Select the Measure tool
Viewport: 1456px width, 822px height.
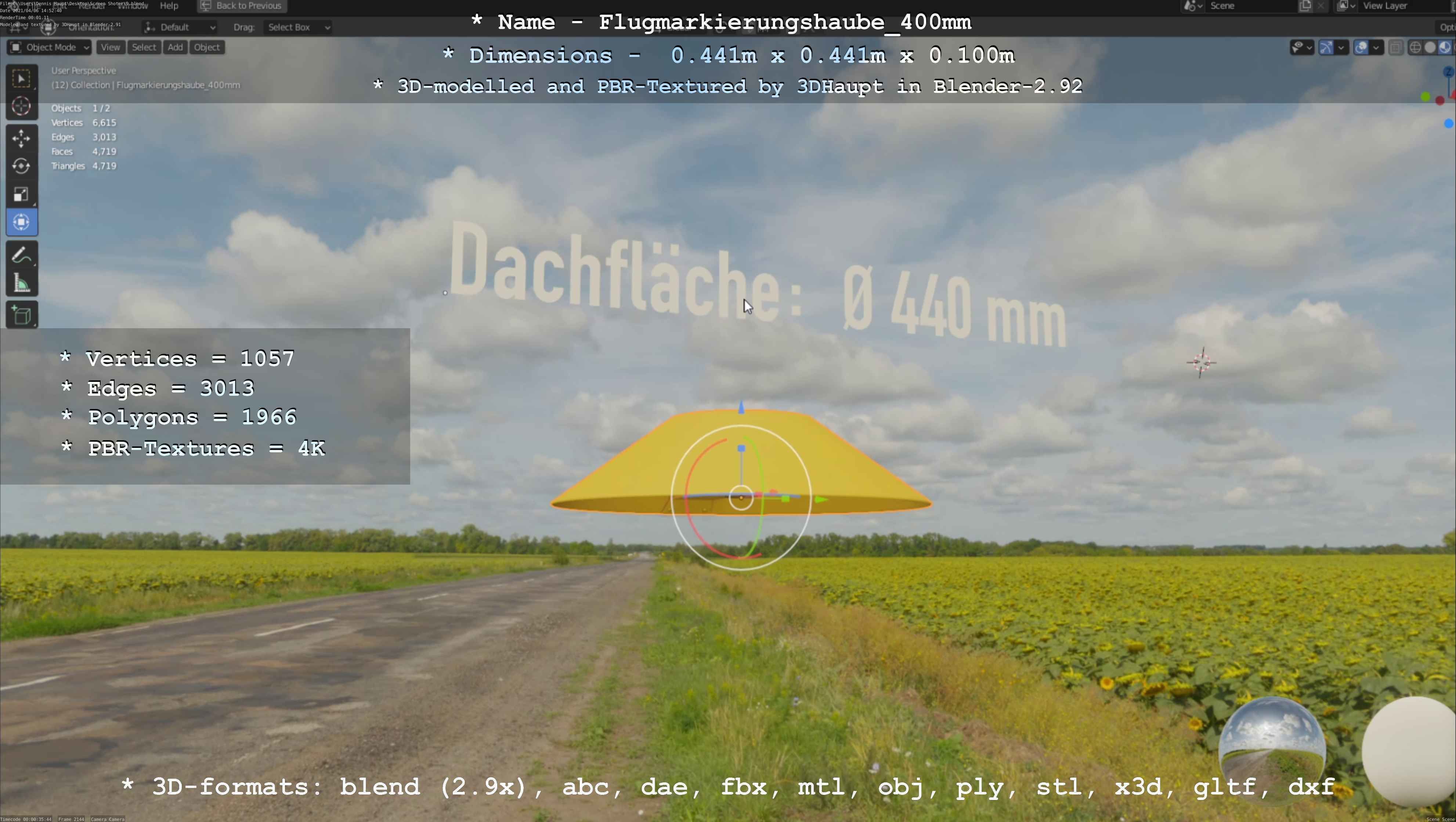click(21, 283)
